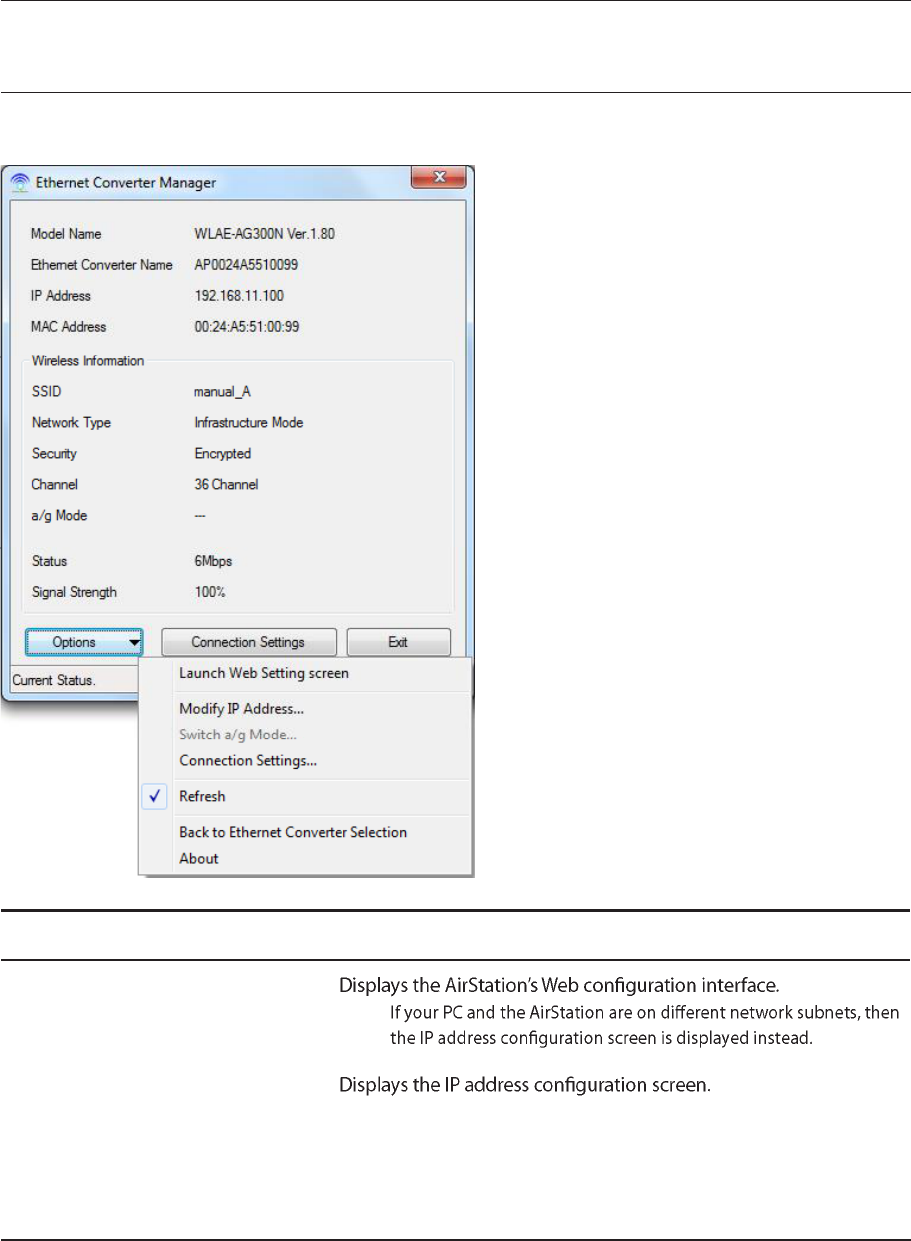This screenshot has width=911, height=1241.
Task: Click the SSID value manual_A
Action: click(x=224, y=392)
